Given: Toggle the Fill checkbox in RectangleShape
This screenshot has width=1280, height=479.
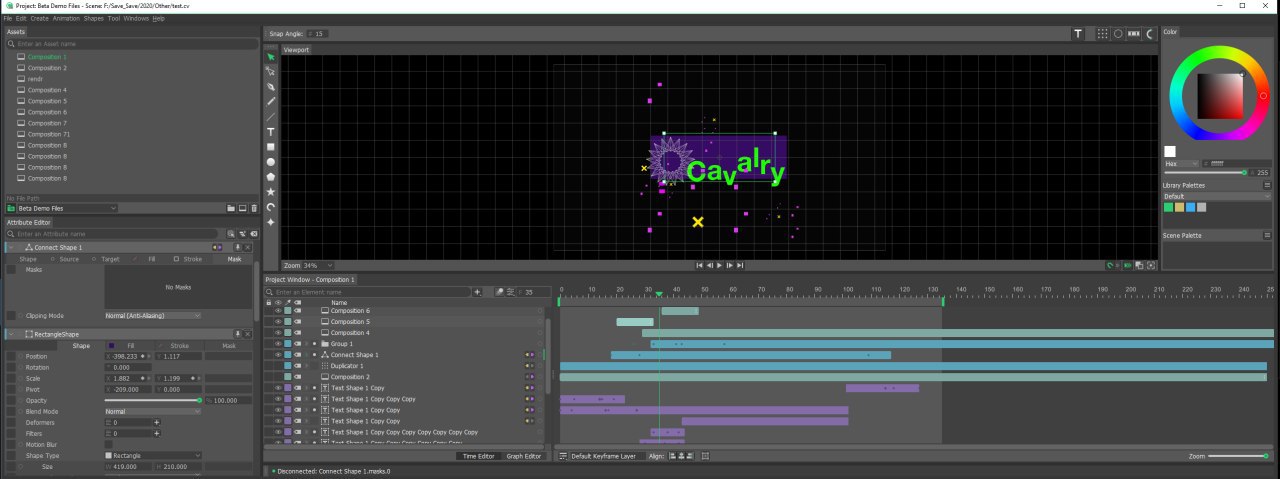Looking at the screenshot, I should (x=112, y=346).
